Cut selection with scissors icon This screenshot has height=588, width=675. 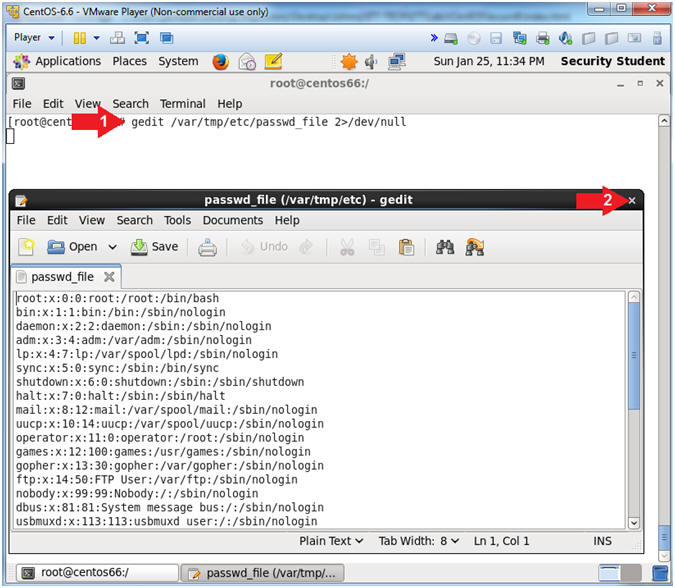tap(347, 247)
